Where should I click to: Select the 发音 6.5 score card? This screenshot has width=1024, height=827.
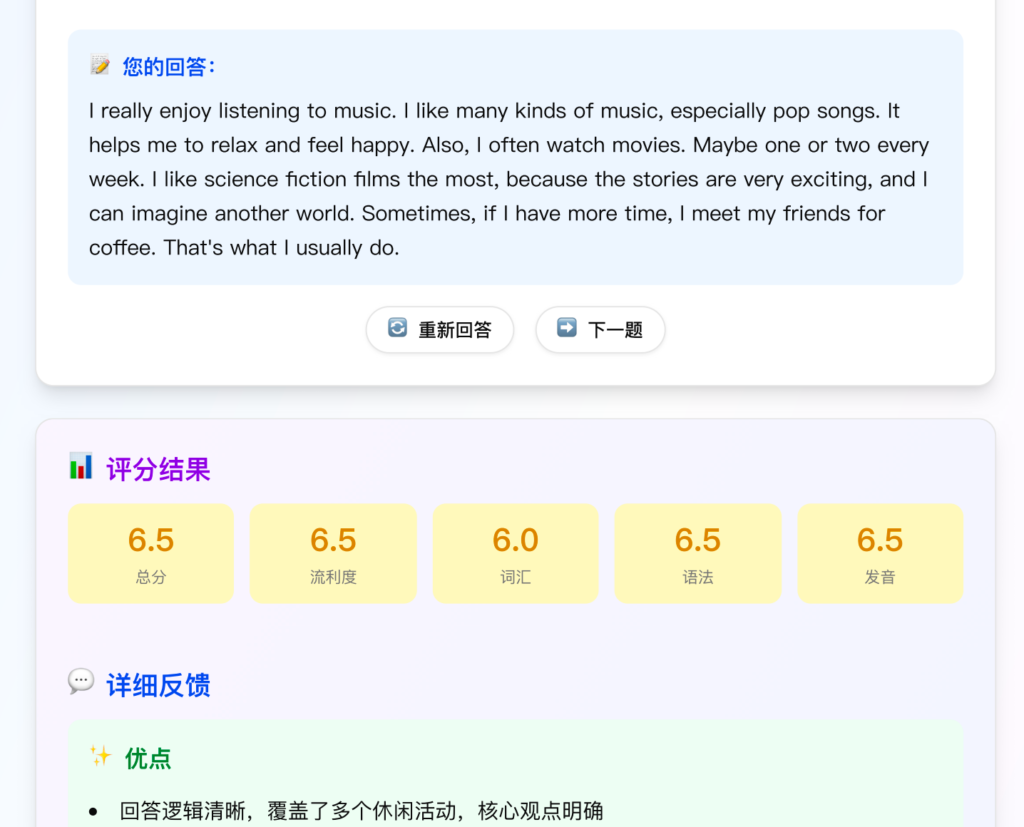click(880, 553)
